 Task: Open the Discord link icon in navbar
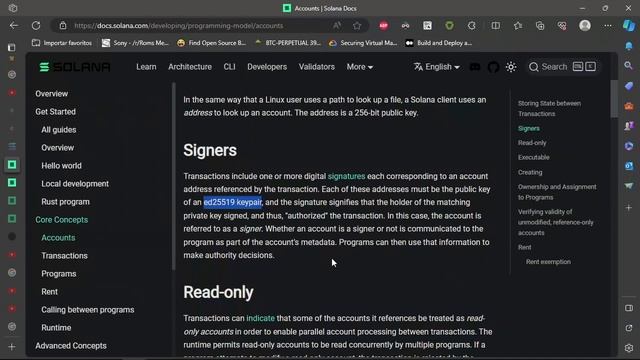pos(475,67)
